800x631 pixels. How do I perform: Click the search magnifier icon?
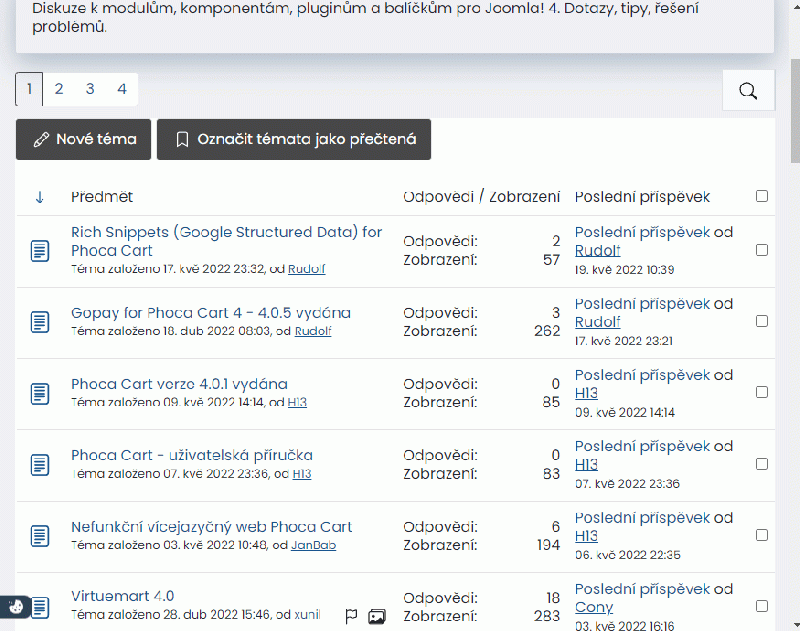(748, 91)
